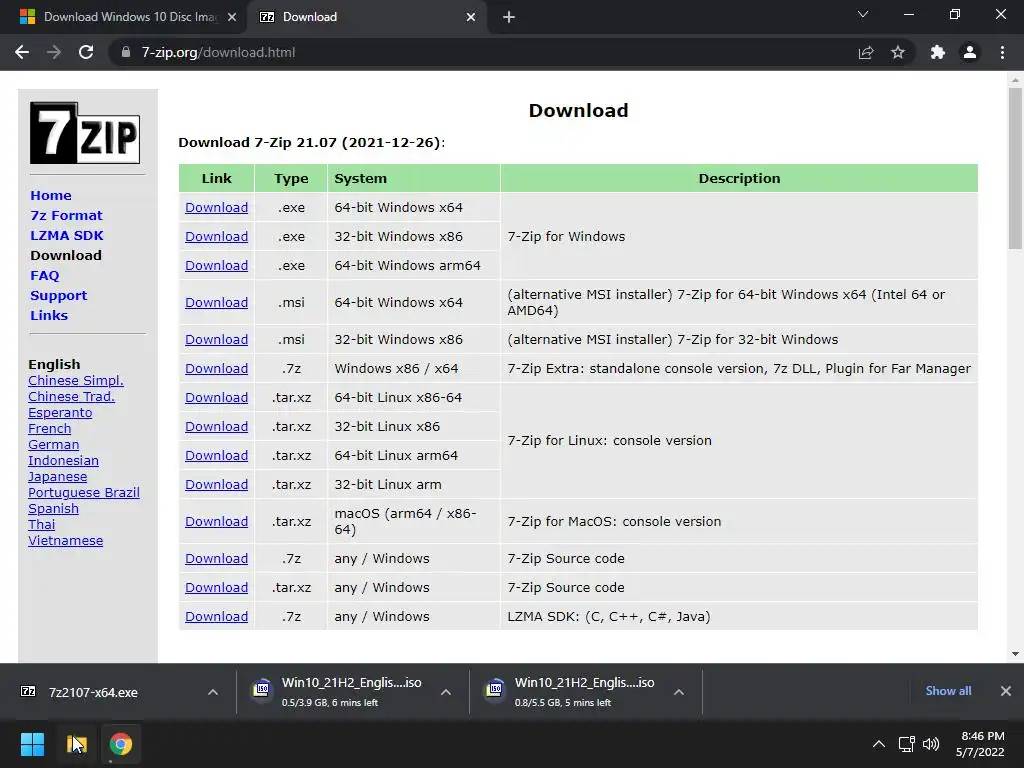Open File Explorer from the taskbar
1024x768 pixels.
76,744
